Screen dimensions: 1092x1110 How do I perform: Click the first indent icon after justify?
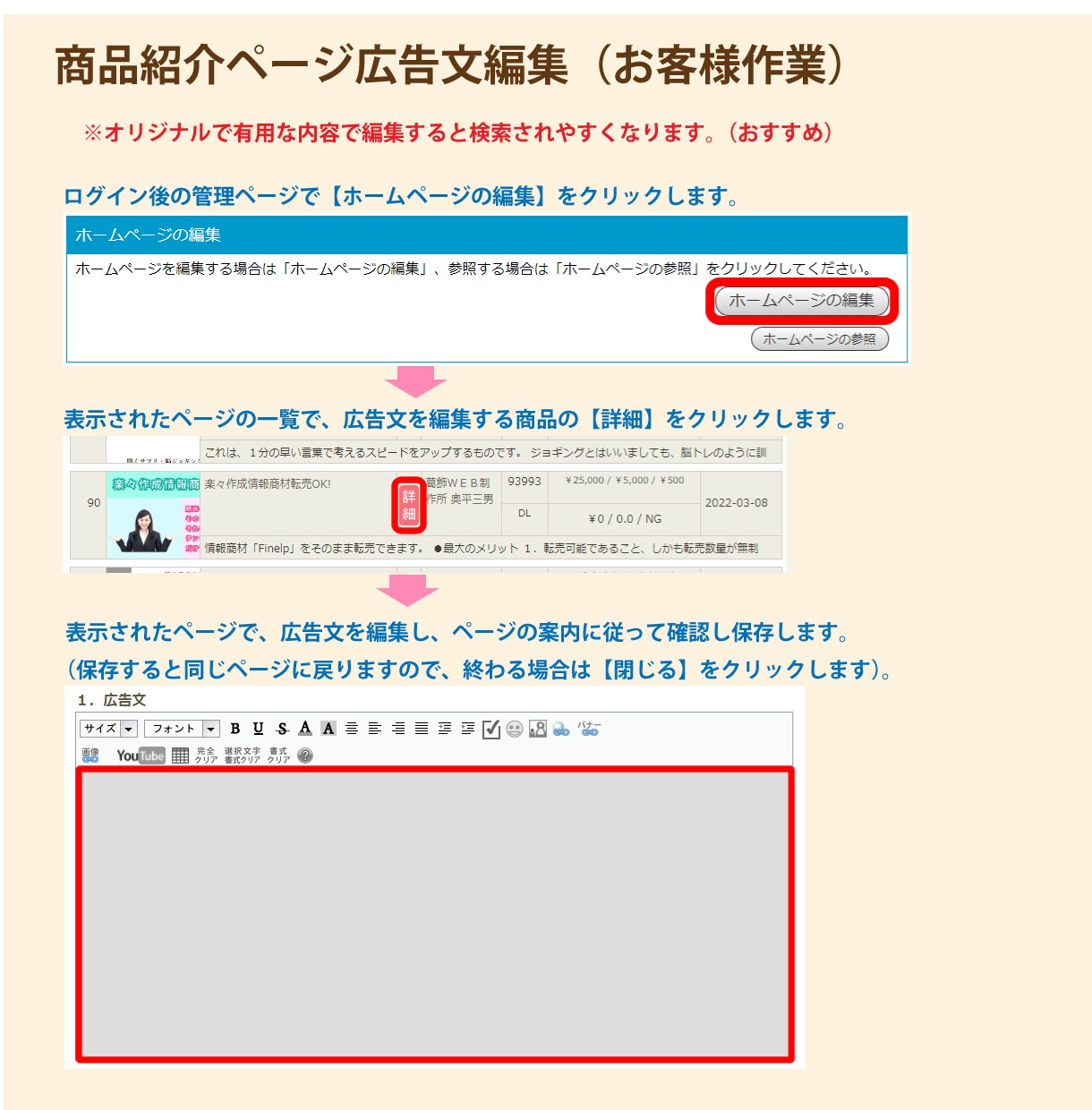445,729
